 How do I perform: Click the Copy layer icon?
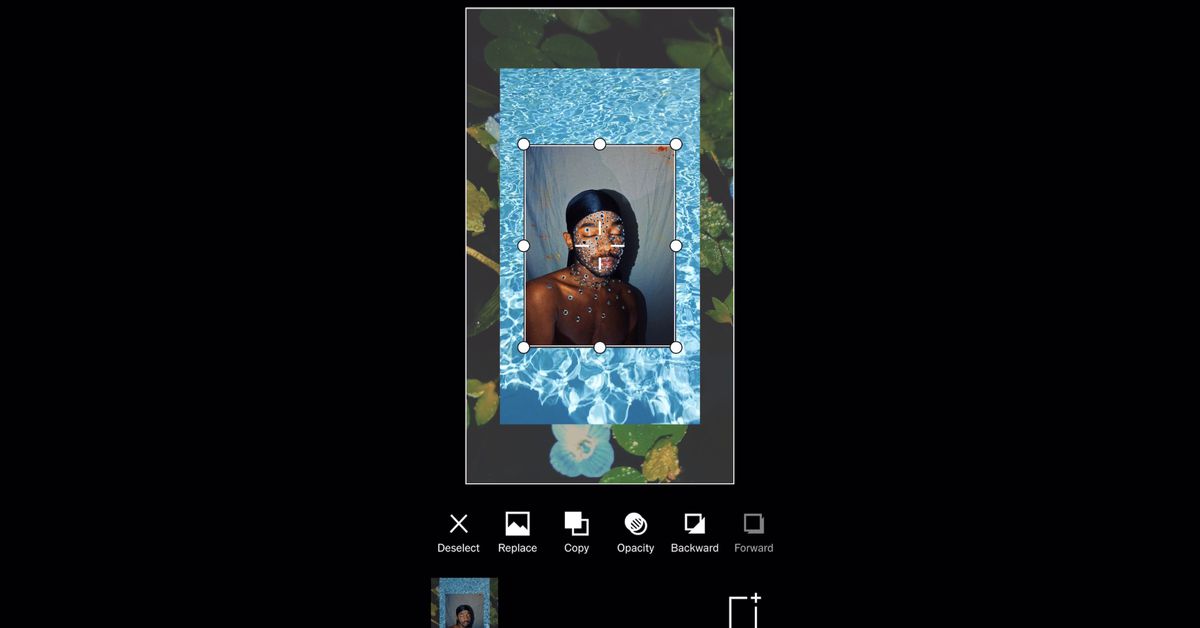(x=576, y=524)
